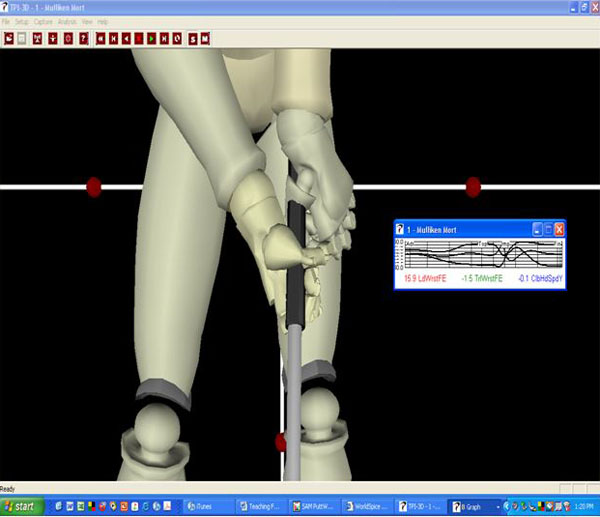This screenshot has height=517, width=600.
Task: Switch to Teaching F... taskbar button
Action: click(x=261, y=506)
